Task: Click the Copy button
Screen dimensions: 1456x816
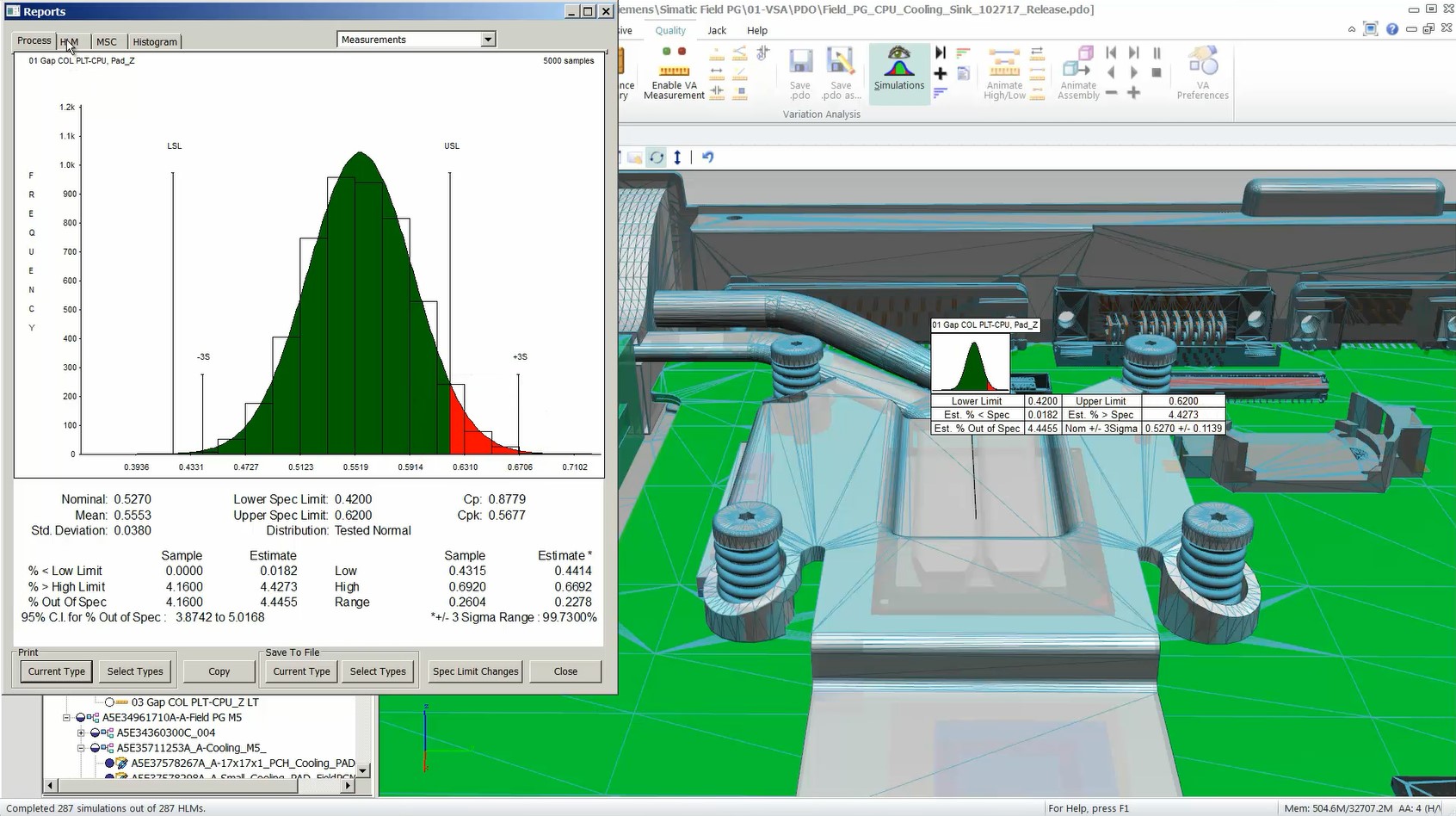Action: [x=219, y=671]
